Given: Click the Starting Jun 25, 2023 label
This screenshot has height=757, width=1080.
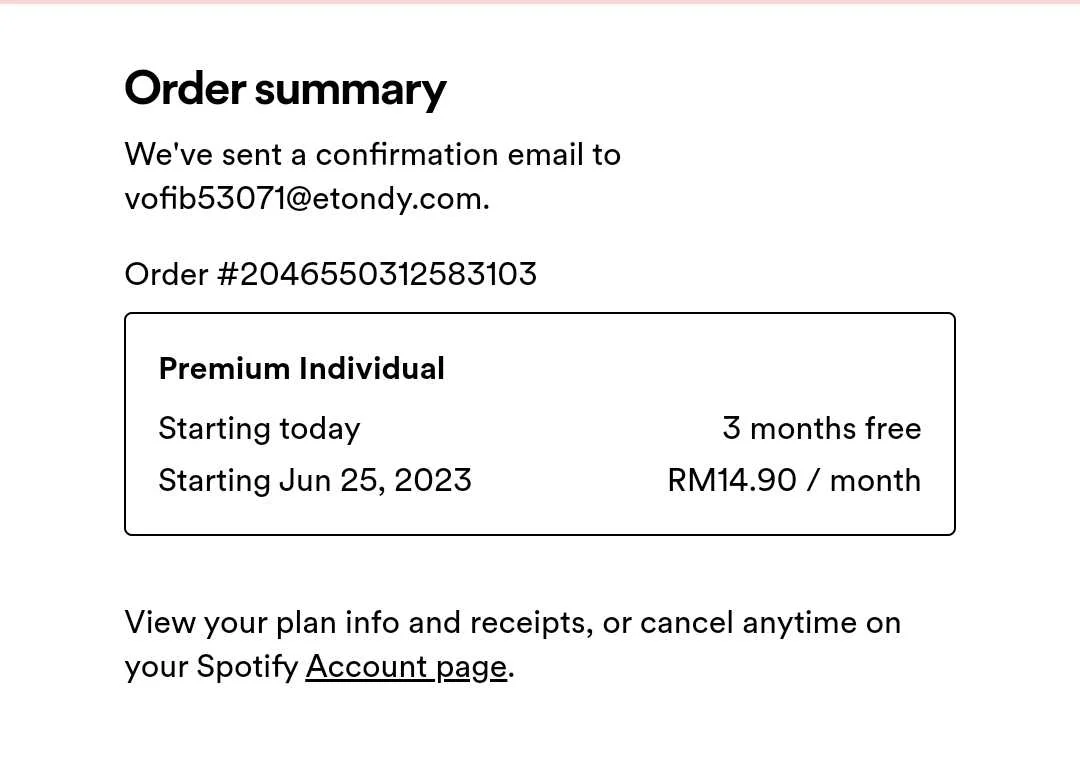Looking at the screenshot, I should 315,480.
